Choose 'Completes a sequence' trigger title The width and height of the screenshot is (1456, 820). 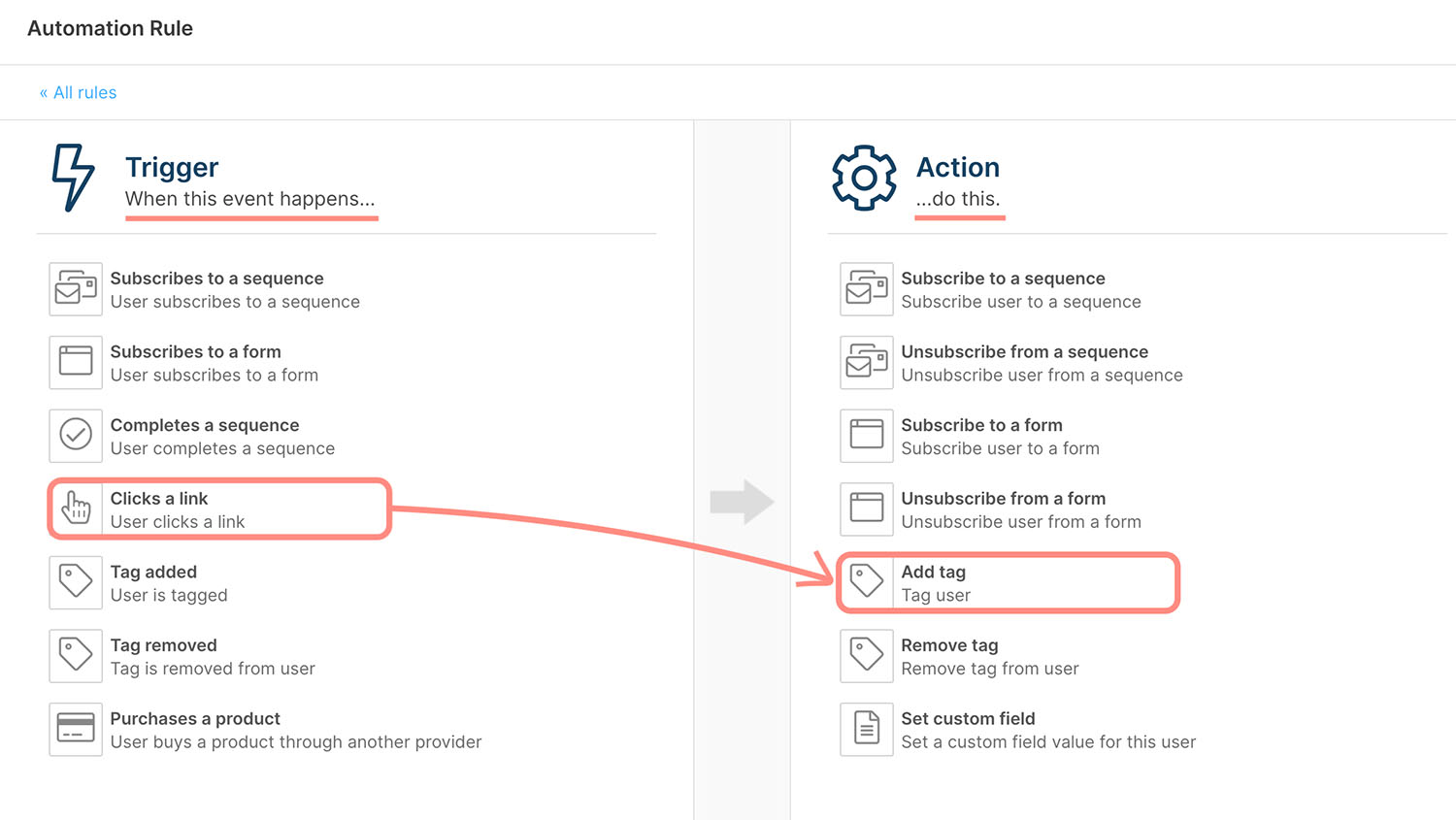tap(205, 425)
